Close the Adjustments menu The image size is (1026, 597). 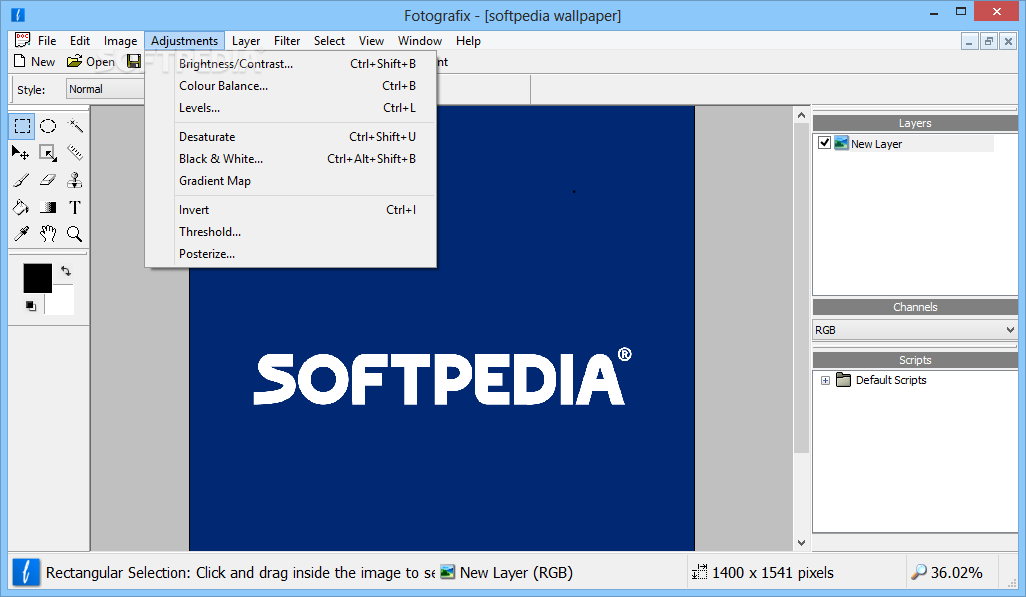pyautogui.click(x=185, y=41)
